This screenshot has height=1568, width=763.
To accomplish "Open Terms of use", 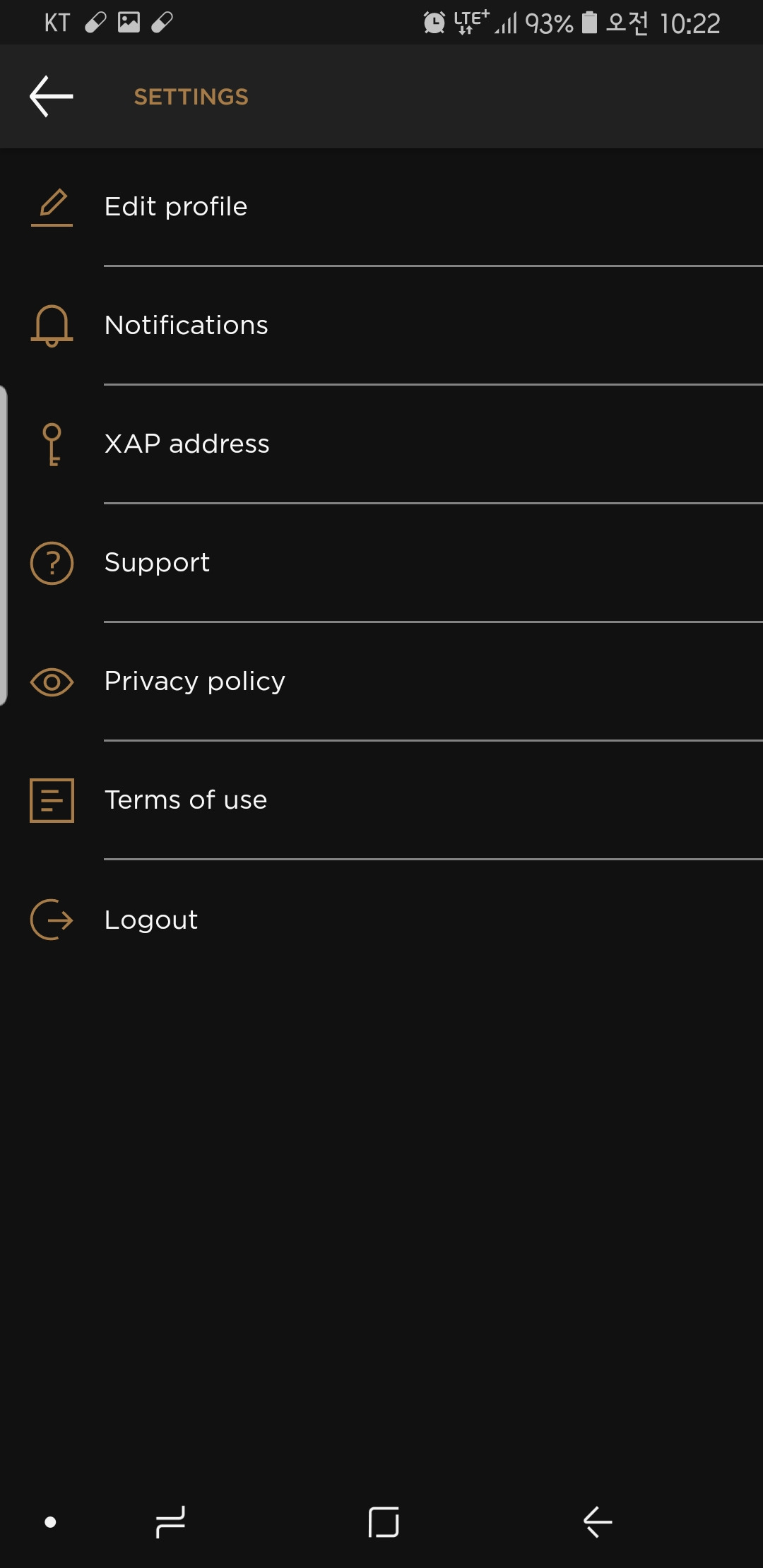I will 381,800.
